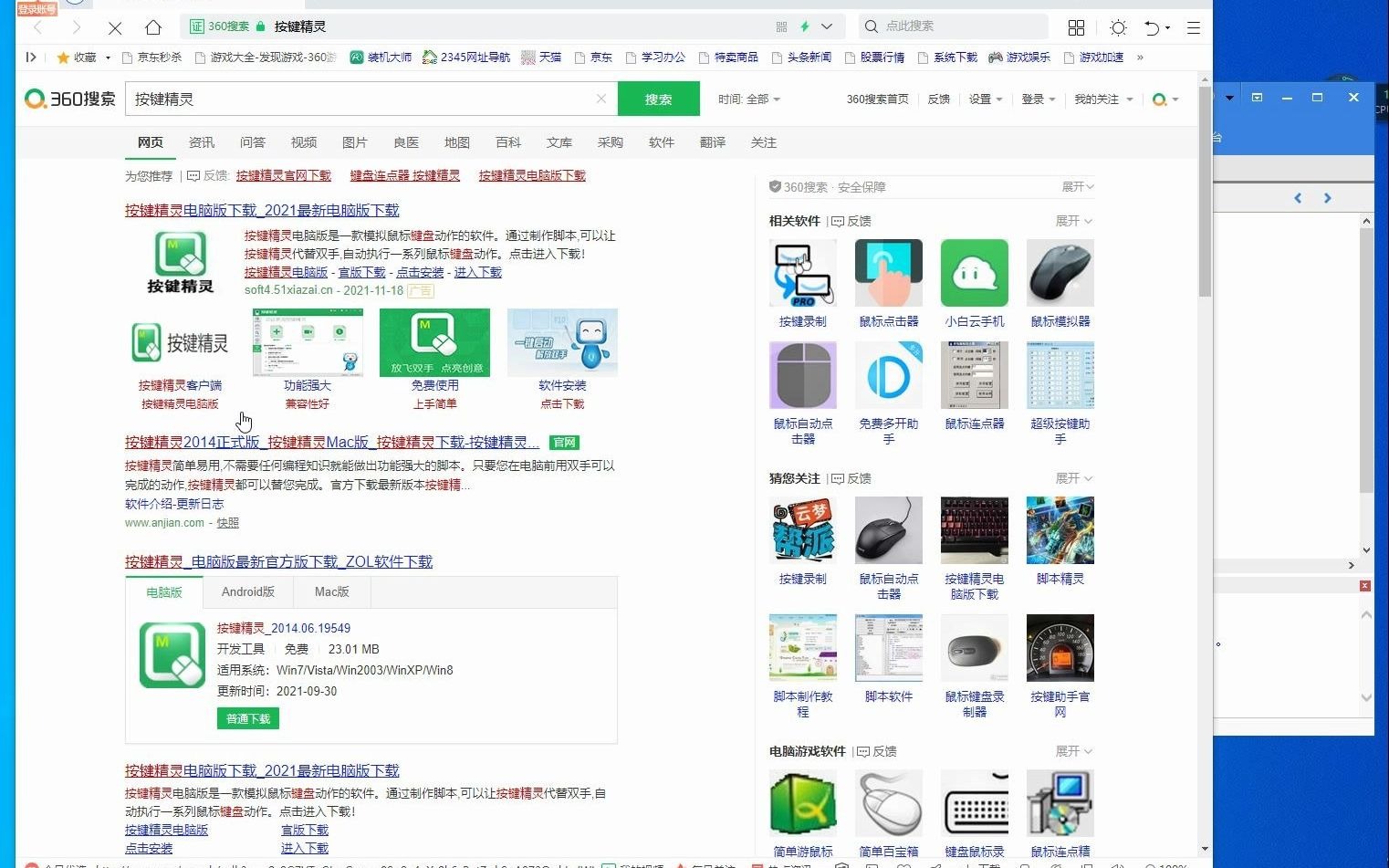Click the 360搜索 logo
Image resolution: width=1389 pixels, height=868 pixels.
click(x=70, y=99)
